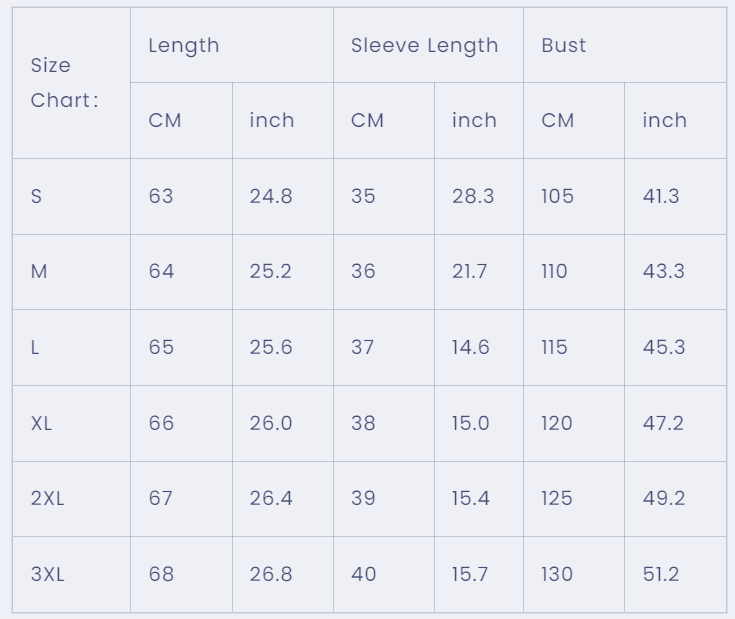Select the Bust column header

coord(625,45)
